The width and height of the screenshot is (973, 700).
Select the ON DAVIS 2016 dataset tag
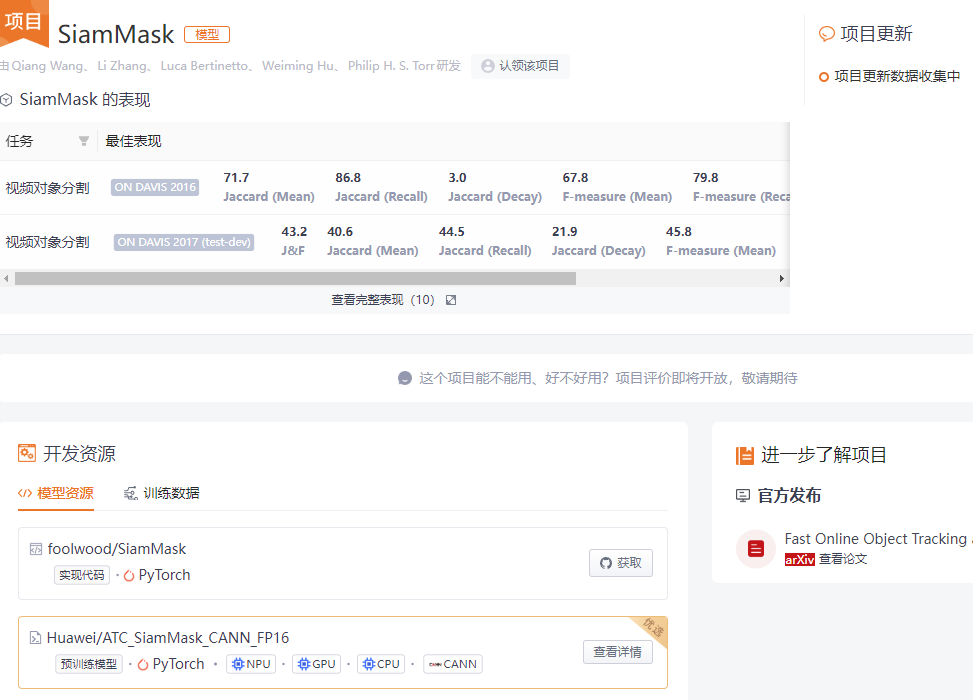point(155,187)
